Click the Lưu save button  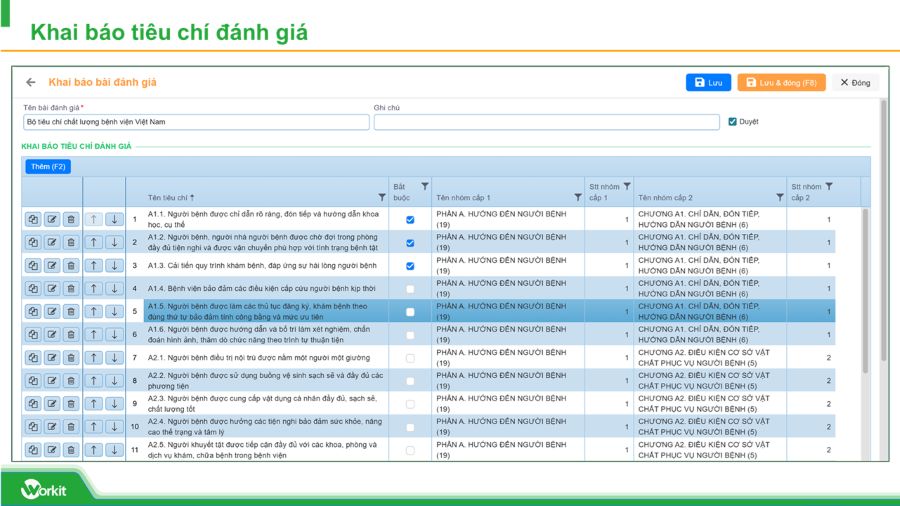click(708, 83)
